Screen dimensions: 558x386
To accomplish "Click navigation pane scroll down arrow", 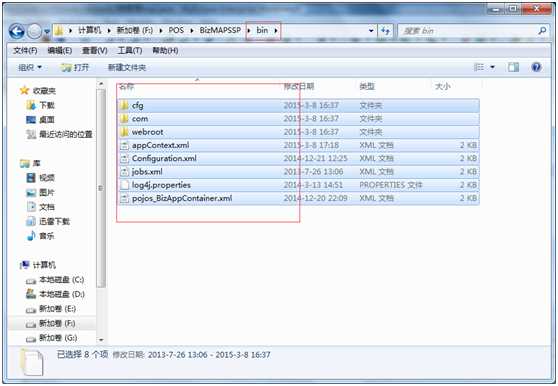I will 101,340.
